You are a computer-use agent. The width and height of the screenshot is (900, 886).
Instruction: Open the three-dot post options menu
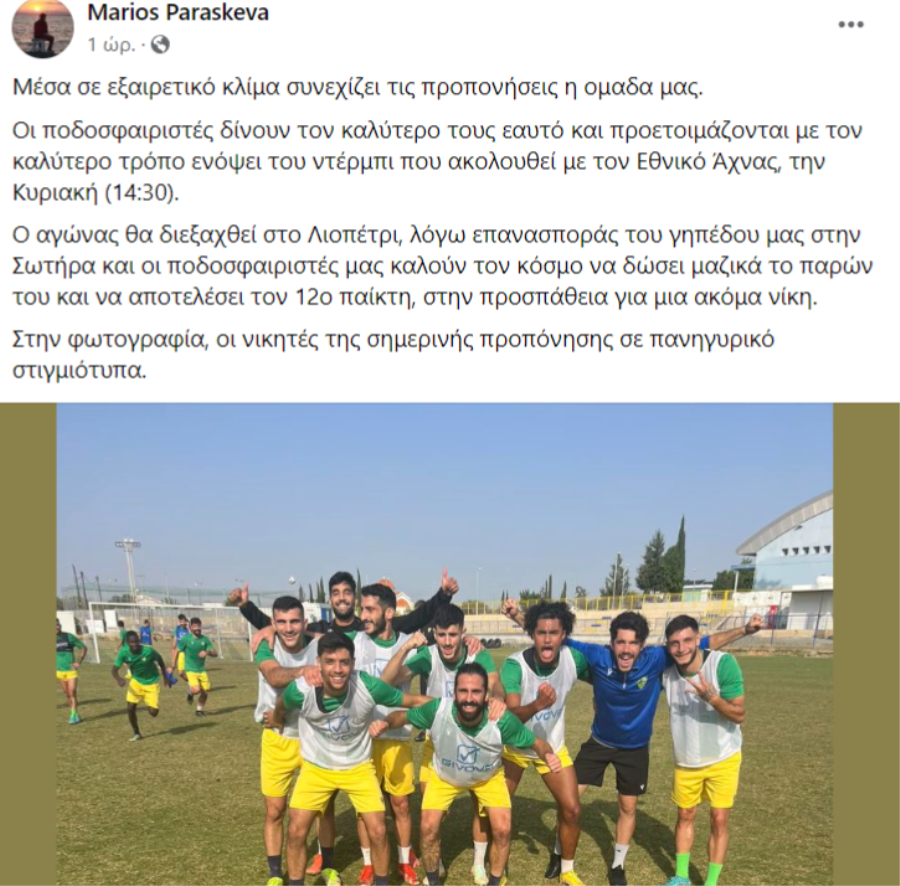click(x=851, y=25)
